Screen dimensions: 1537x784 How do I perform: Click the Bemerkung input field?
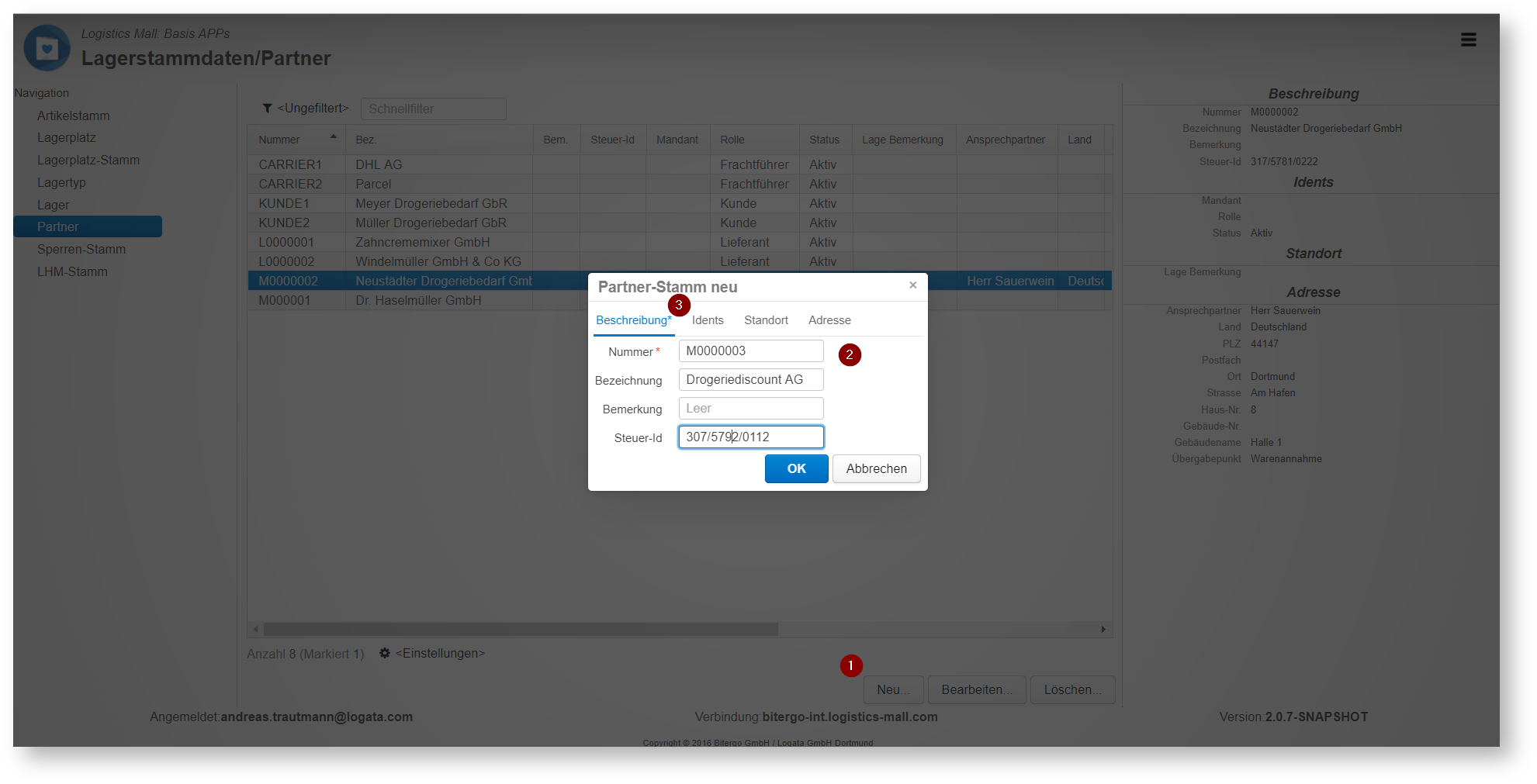click(x=751, y=409)
